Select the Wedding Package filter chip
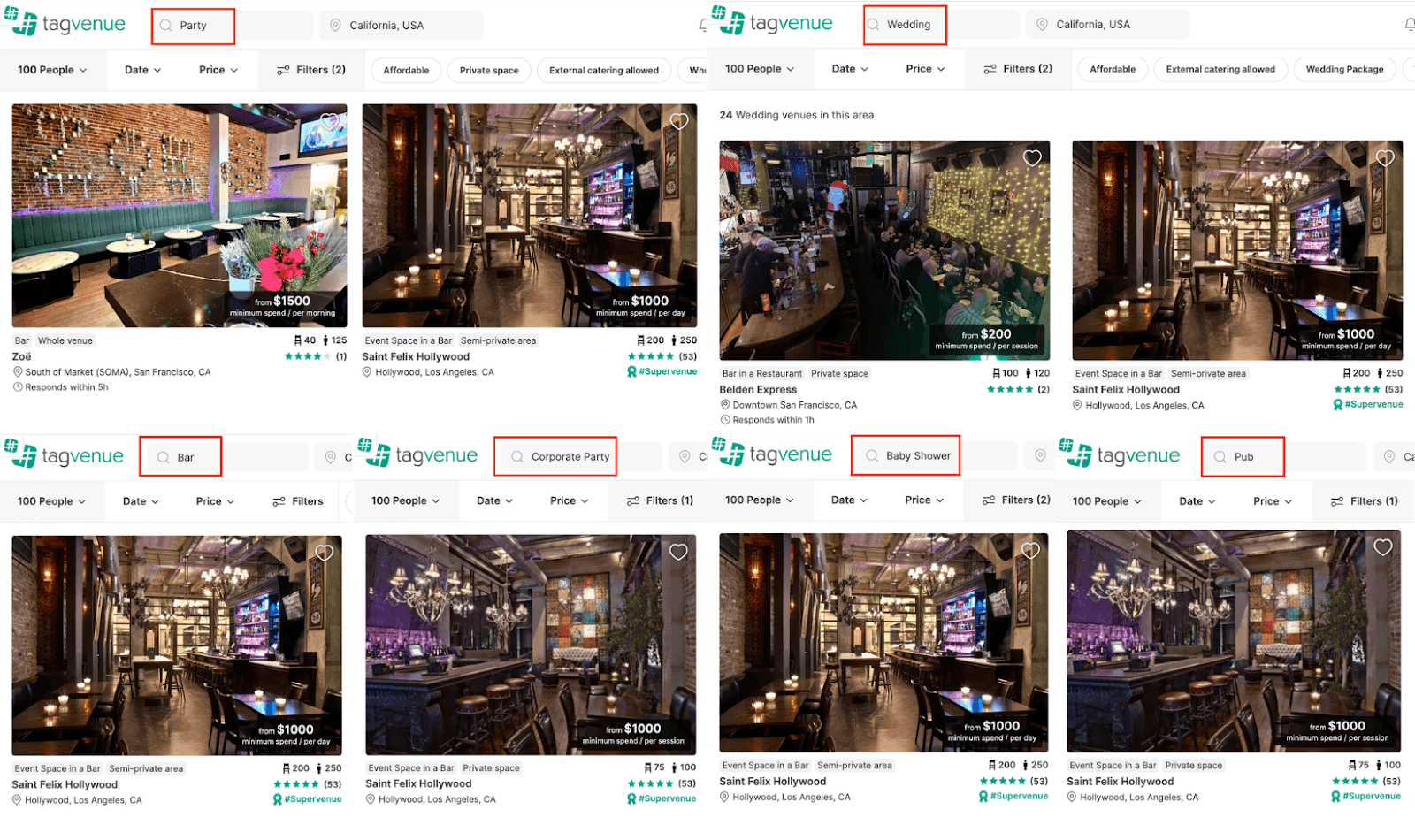 coord(1344,70)
